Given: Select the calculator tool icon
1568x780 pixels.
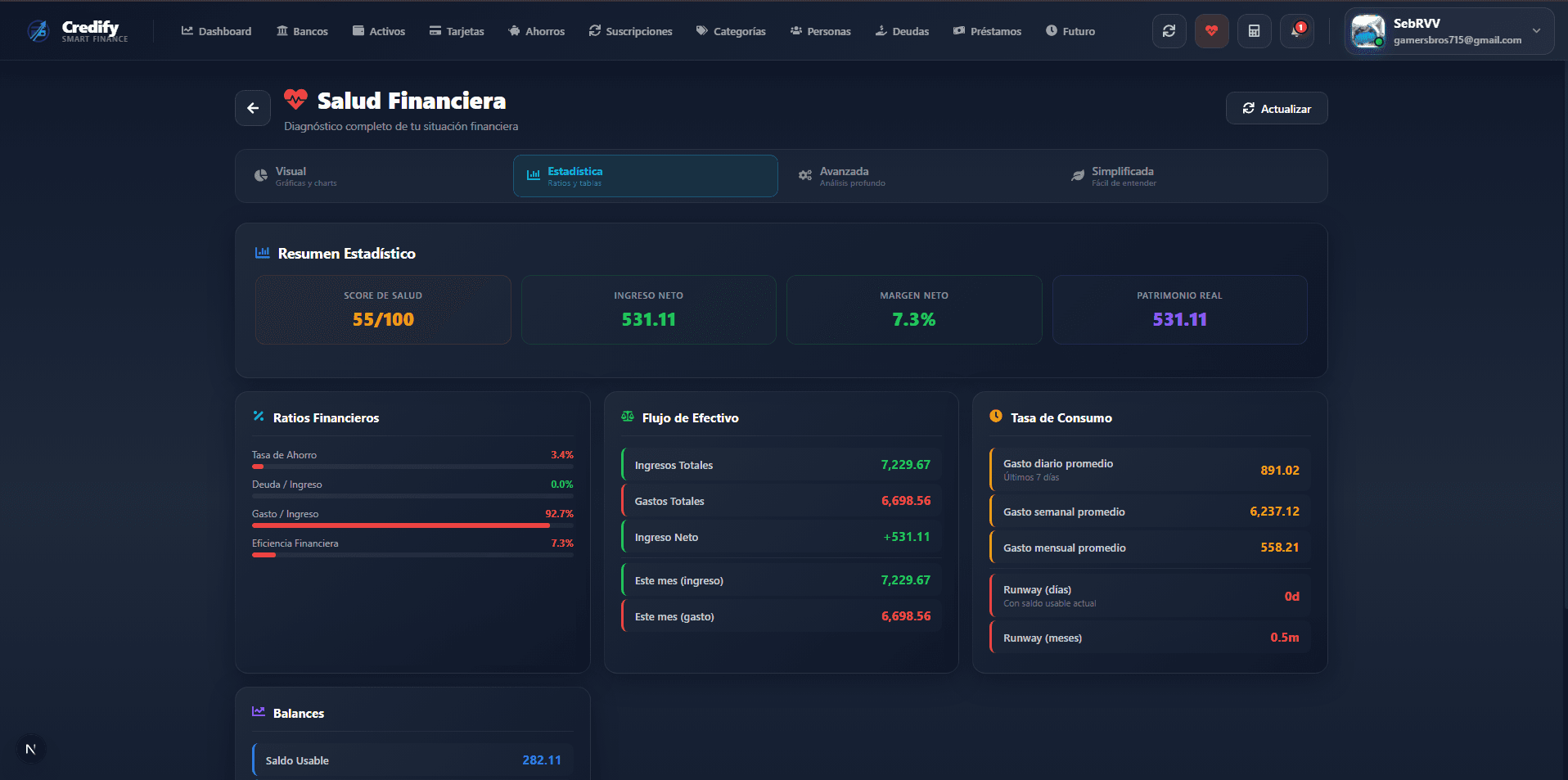Looking at the screenshot, I should (x=1254, y=30).
